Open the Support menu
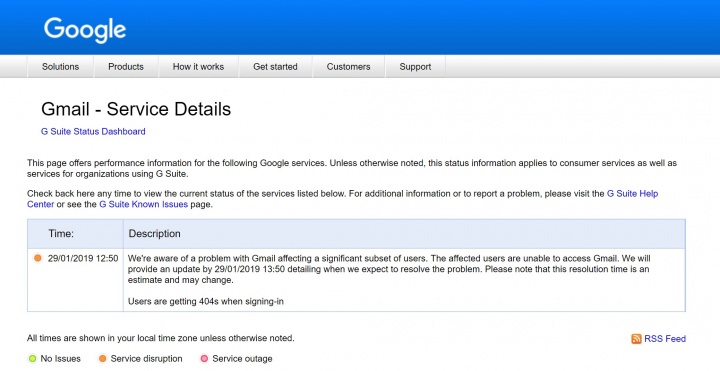 pos(415,67)
